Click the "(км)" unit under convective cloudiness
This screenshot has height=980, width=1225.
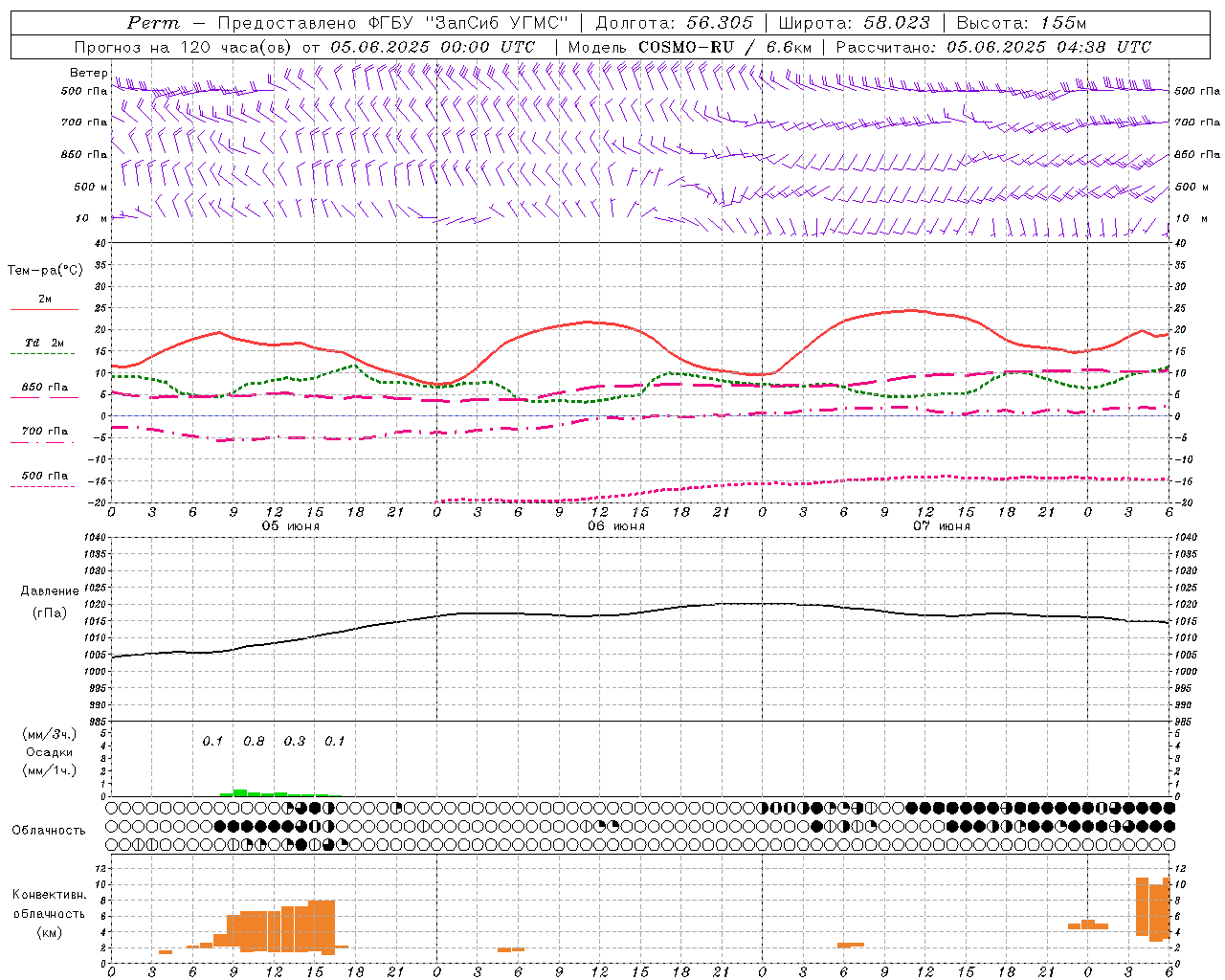[49, 932]
